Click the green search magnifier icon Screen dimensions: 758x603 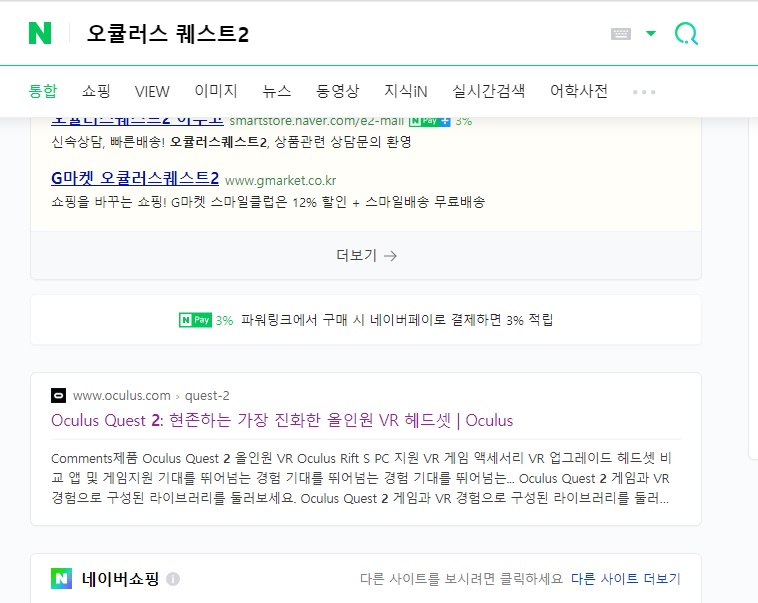coord(686,33)
